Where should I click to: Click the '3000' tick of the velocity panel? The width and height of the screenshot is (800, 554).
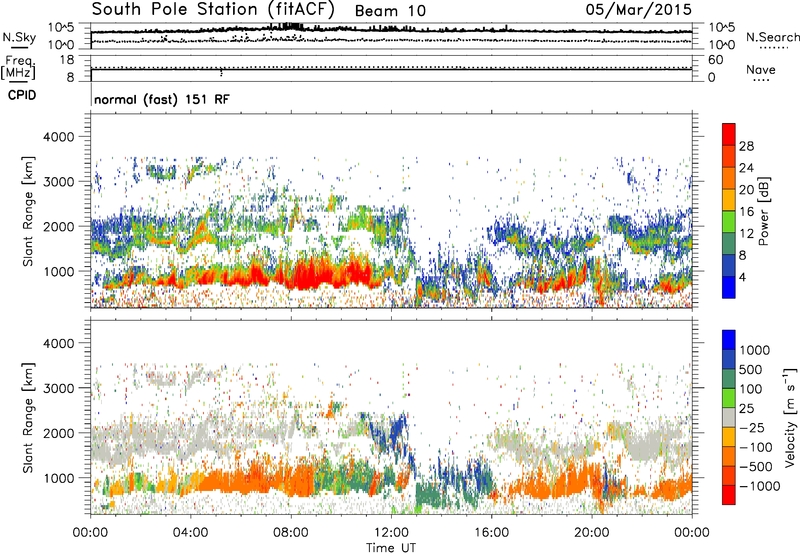point(59,388)
